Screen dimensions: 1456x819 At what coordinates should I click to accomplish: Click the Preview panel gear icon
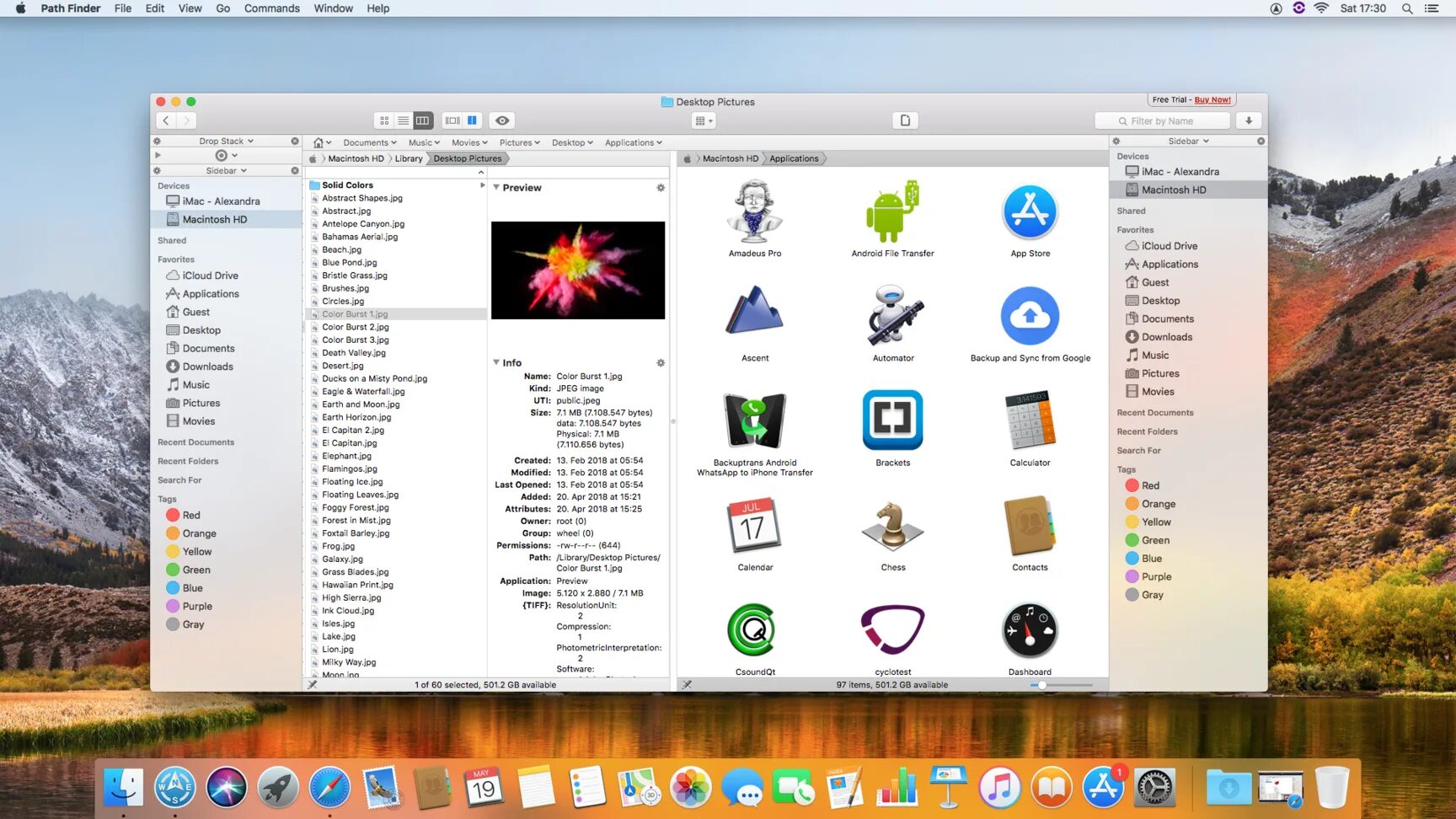point(661,188)
